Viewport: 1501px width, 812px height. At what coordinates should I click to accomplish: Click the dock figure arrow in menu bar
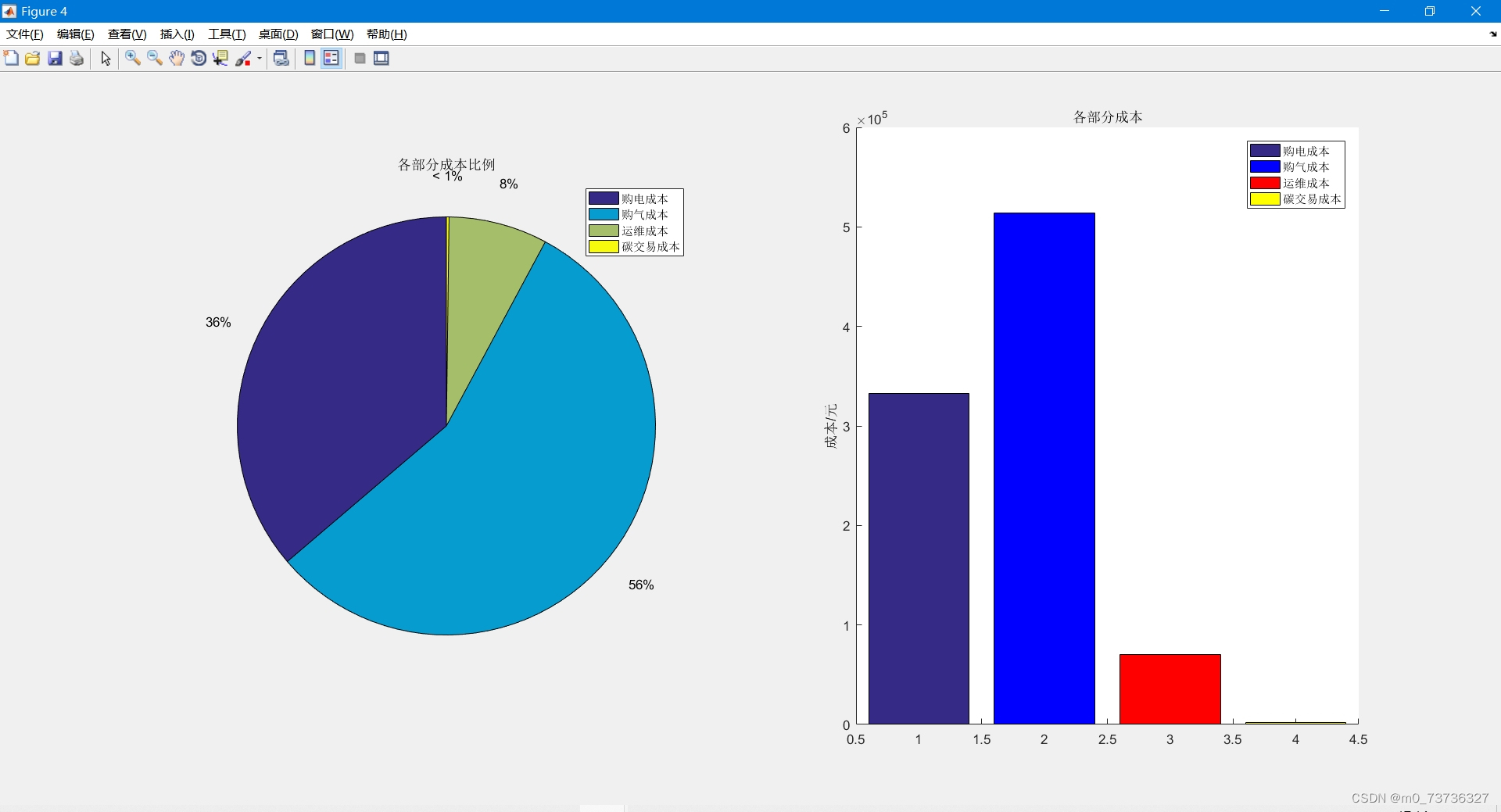1493,34
